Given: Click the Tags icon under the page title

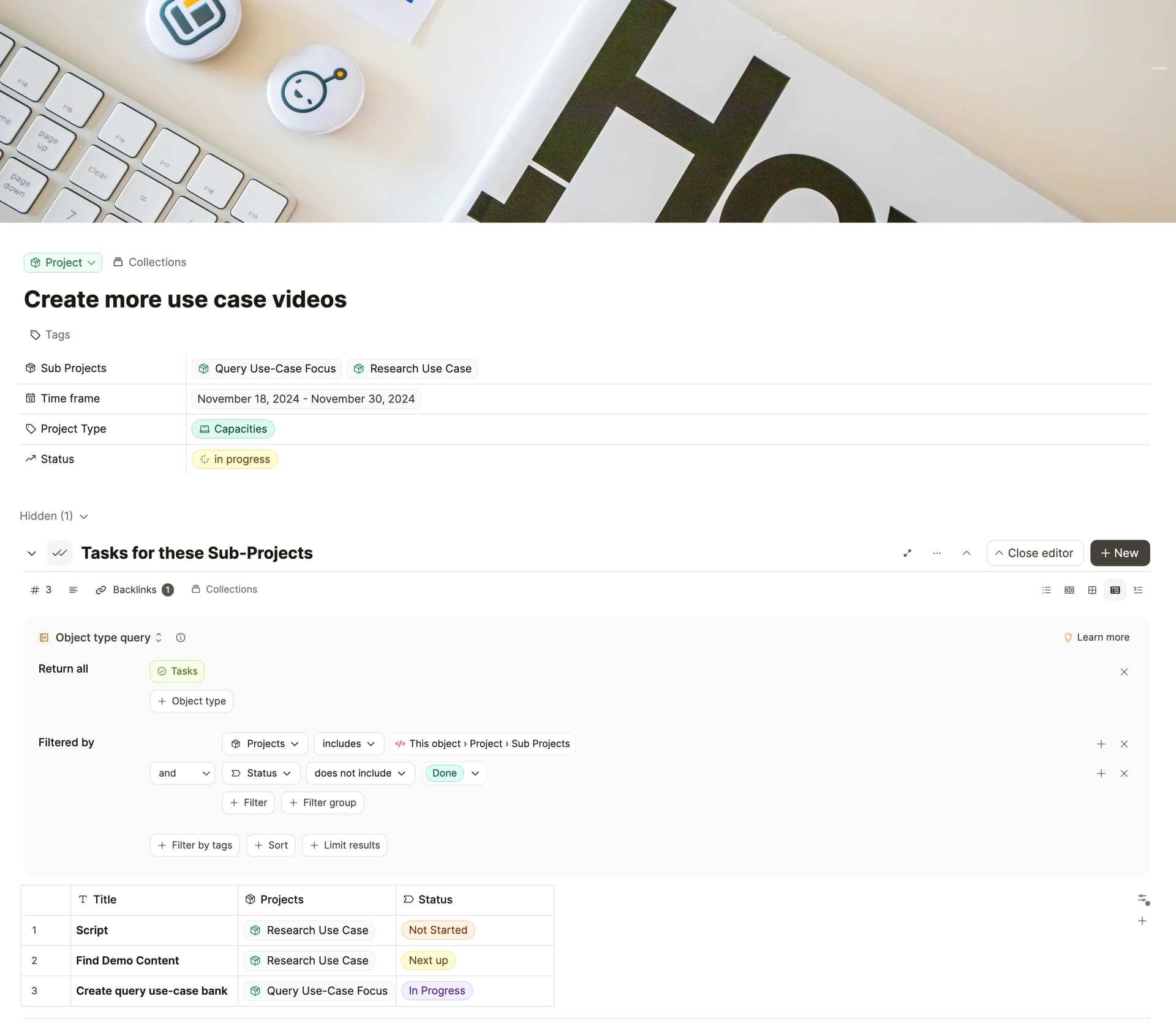Looking at the screenshot, I should pos(35,335).
